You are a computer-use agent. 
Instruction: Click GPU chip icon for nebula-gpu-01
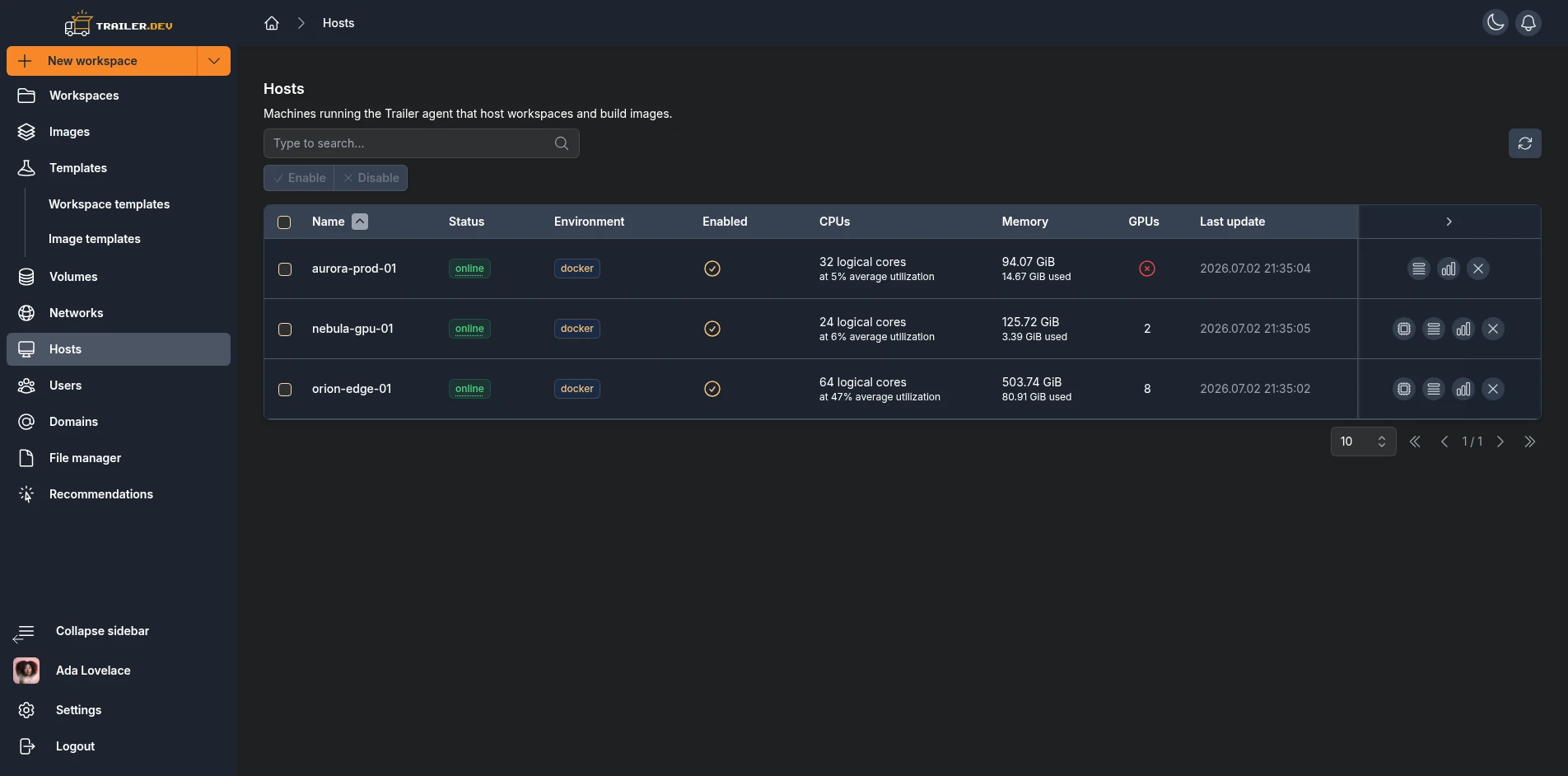(1404, 329)
